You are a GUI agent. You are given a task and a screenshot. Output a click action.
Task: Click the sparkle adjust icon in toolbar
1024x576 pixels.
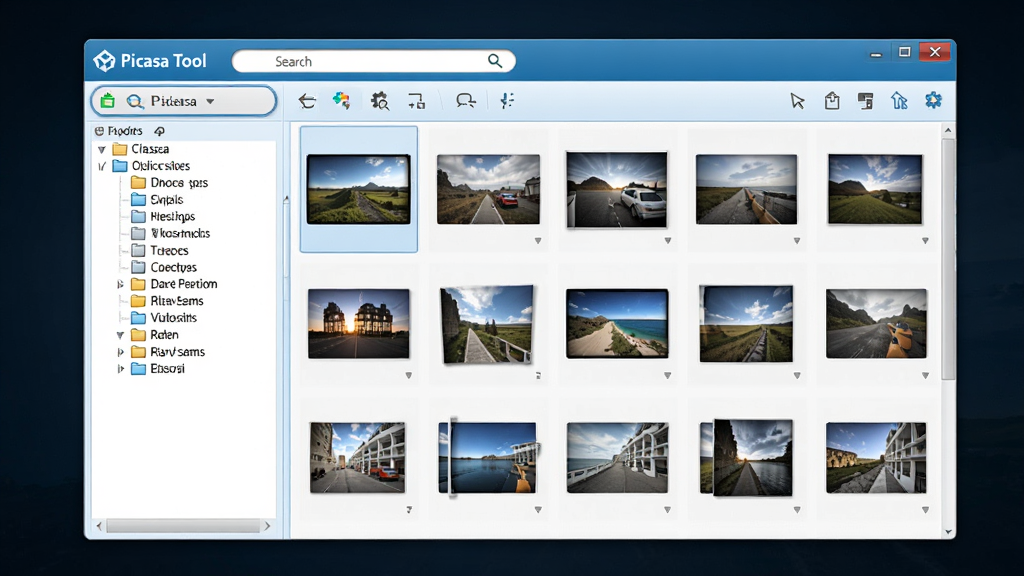(x=507, y=101)
